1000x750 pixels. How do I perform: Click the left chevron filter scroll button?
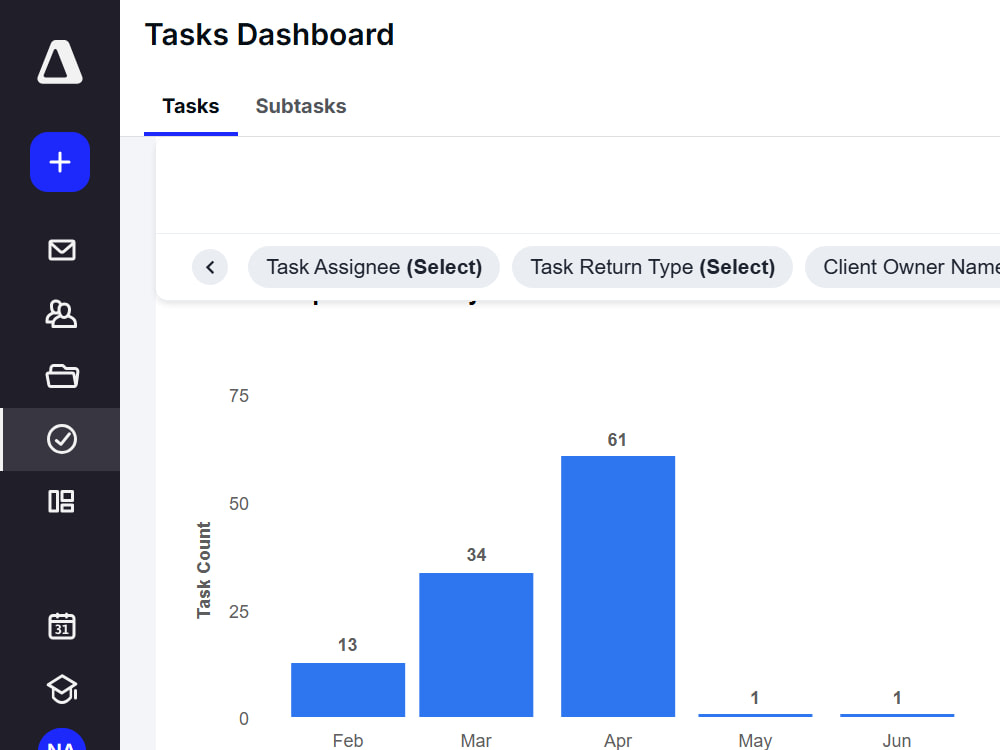pos(210,267)
